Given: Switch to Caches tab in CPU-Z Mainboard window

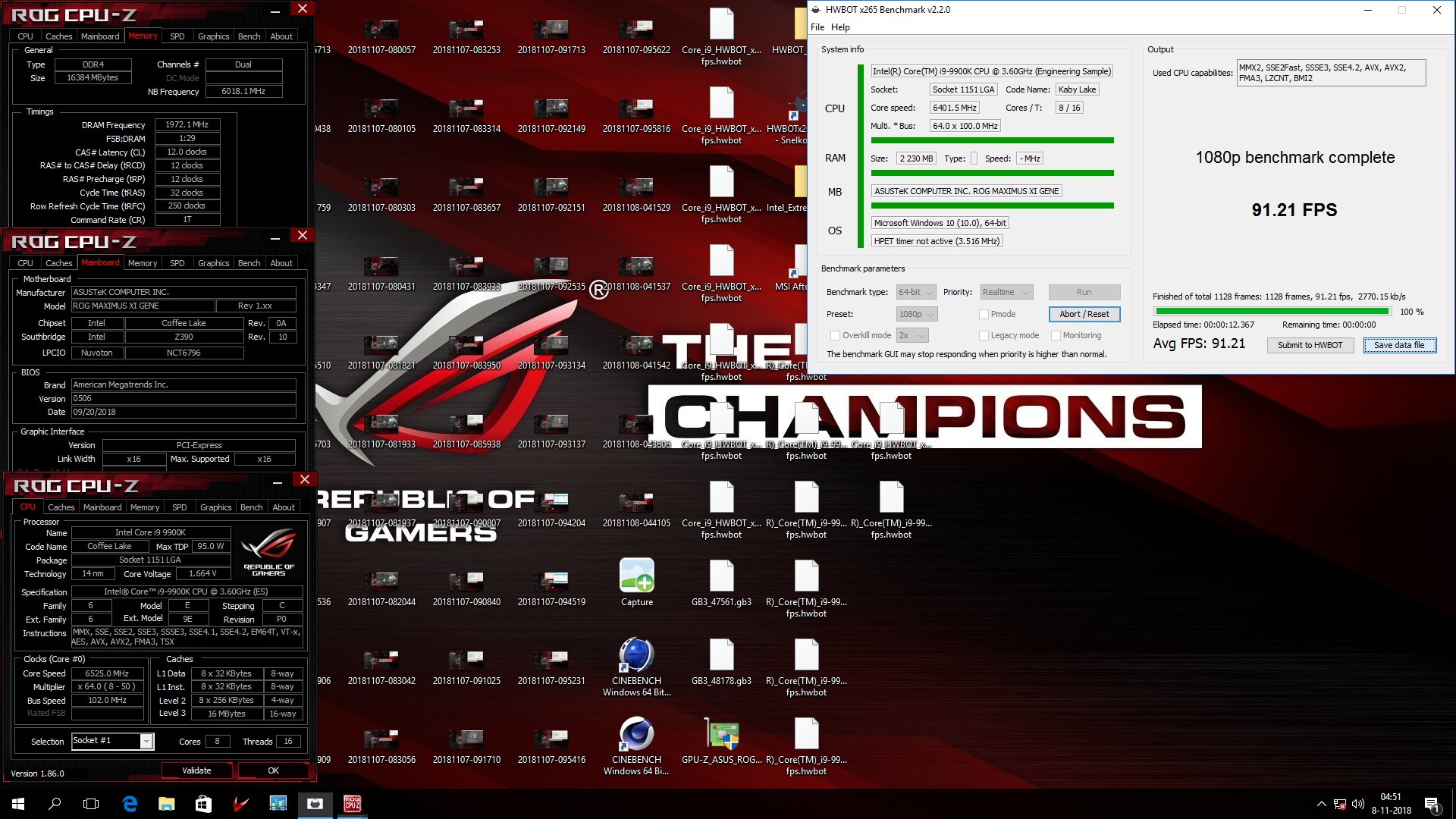Looking at the screenshot, I should (59, 263).
